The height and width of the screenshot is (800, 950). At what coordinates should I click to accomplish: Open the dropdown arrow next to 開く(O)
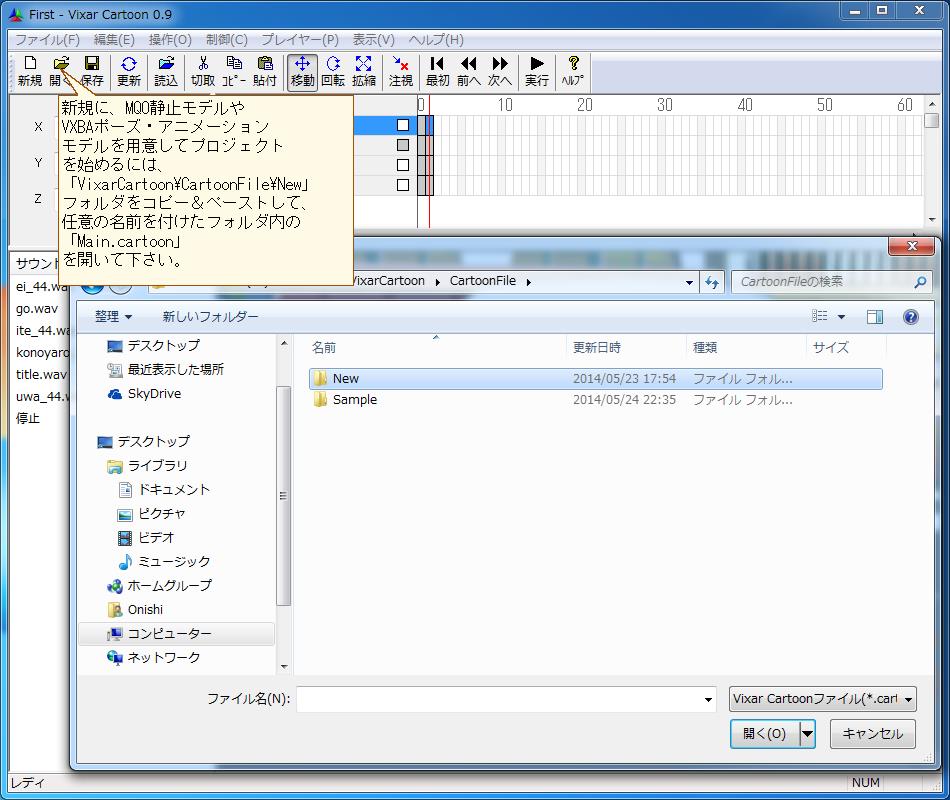[806, 733]
